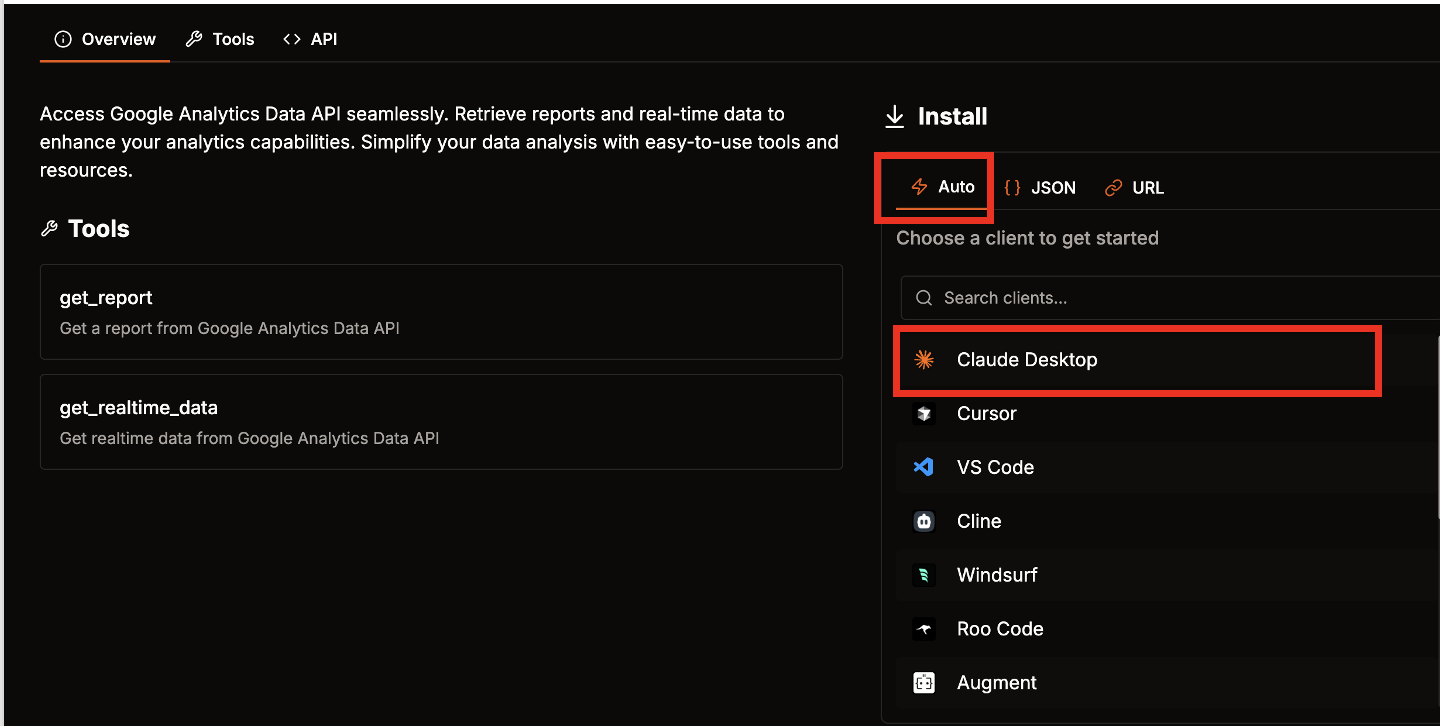Pick Roo Code from client list
The width and height of the screenshot is (1440, 726).
tap(1168, 629)
